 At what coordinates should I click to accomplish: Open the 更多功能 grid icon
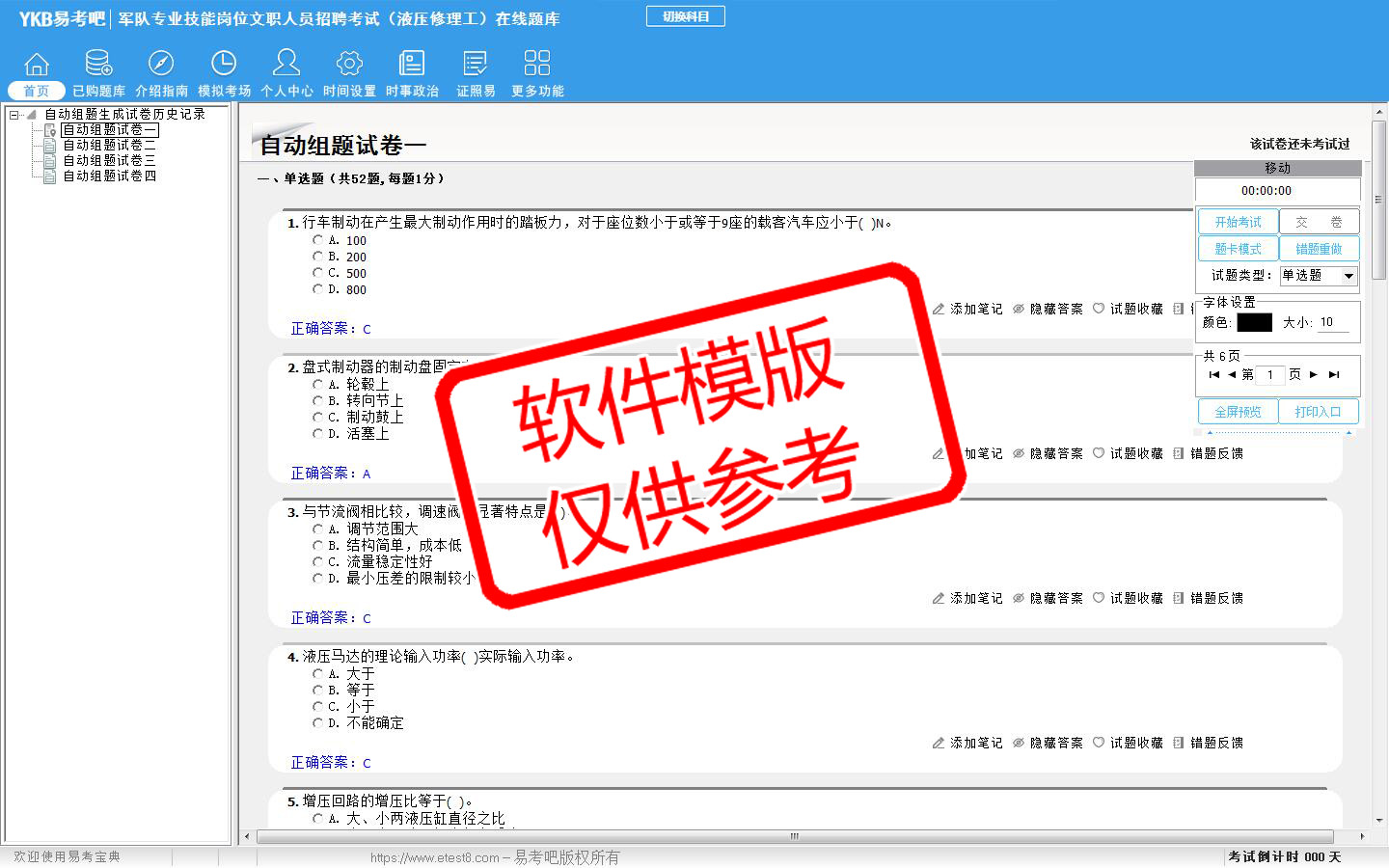pyautogui.click(x=537, y=64)
